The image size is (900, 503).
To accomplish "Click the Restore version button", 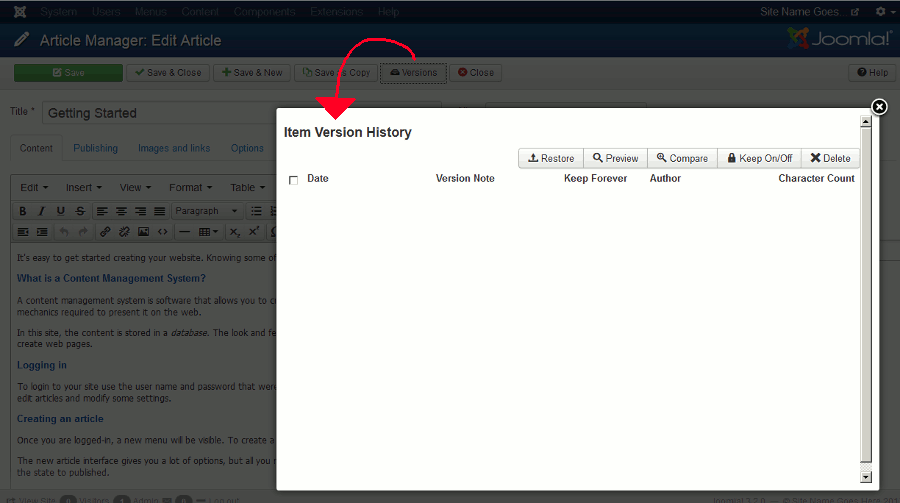I will click(x=551, y=158).
